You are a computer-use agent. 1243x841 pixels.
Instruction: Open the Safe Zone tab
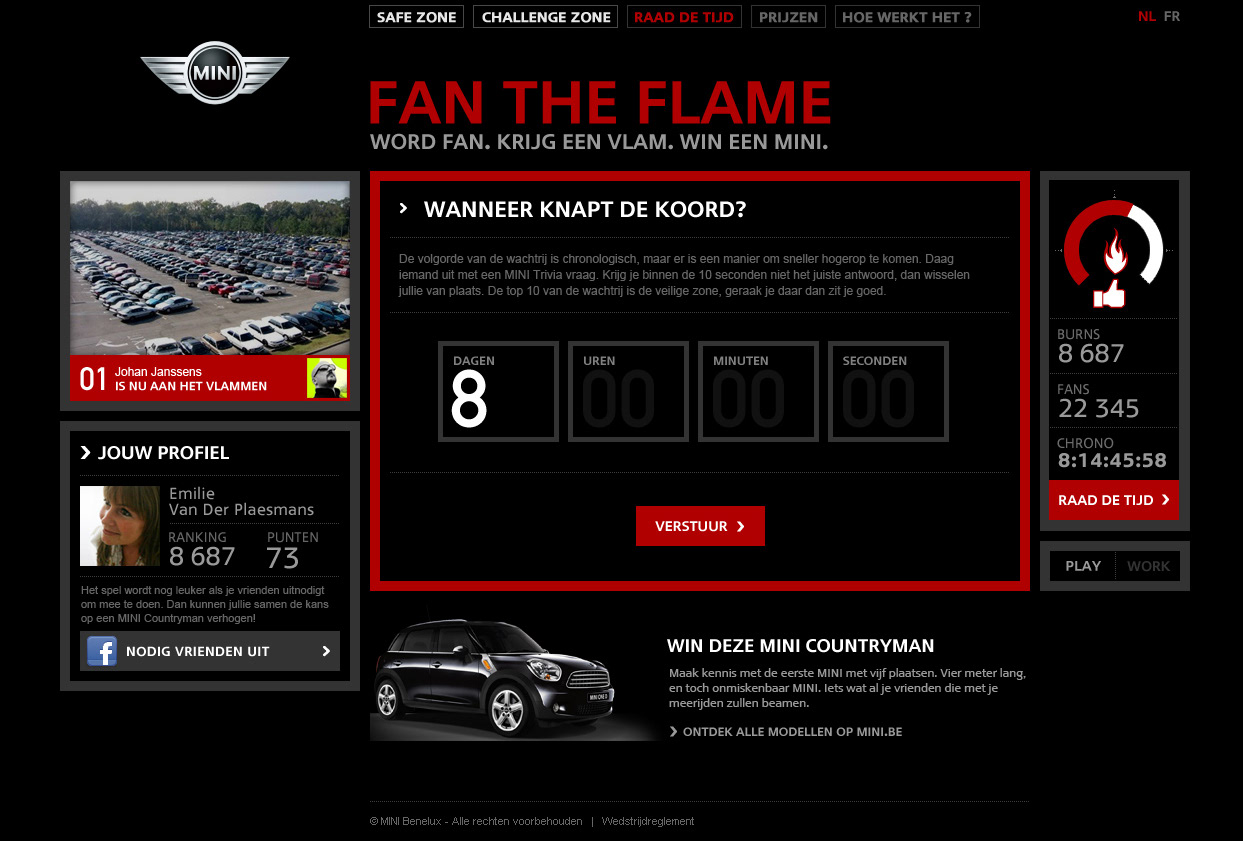pos(417,17)
